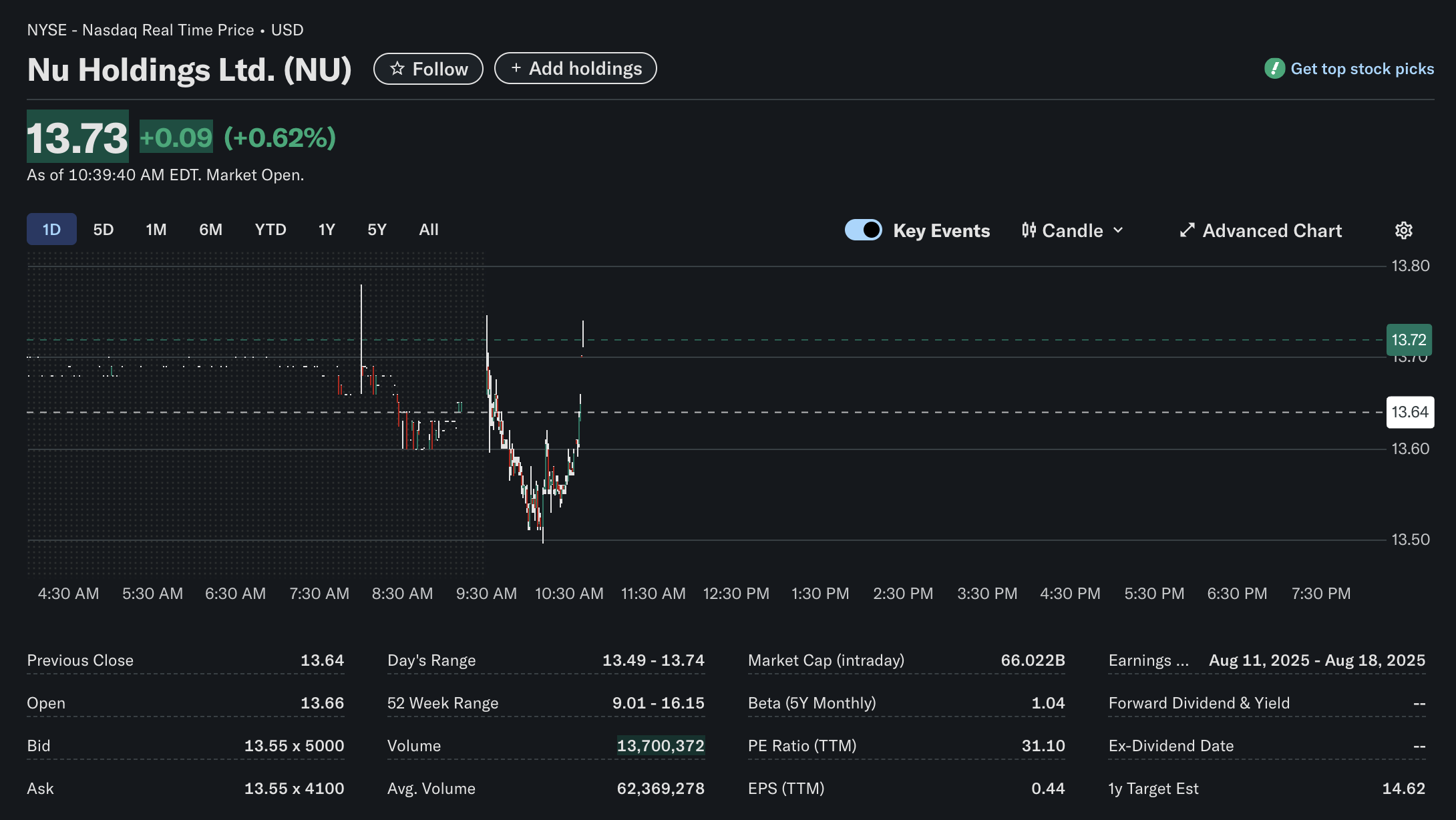Click the Volume value 13,700,372
Image resolution: width=1456 pixels, height=820 pixels.
click(x=661, y=746)
